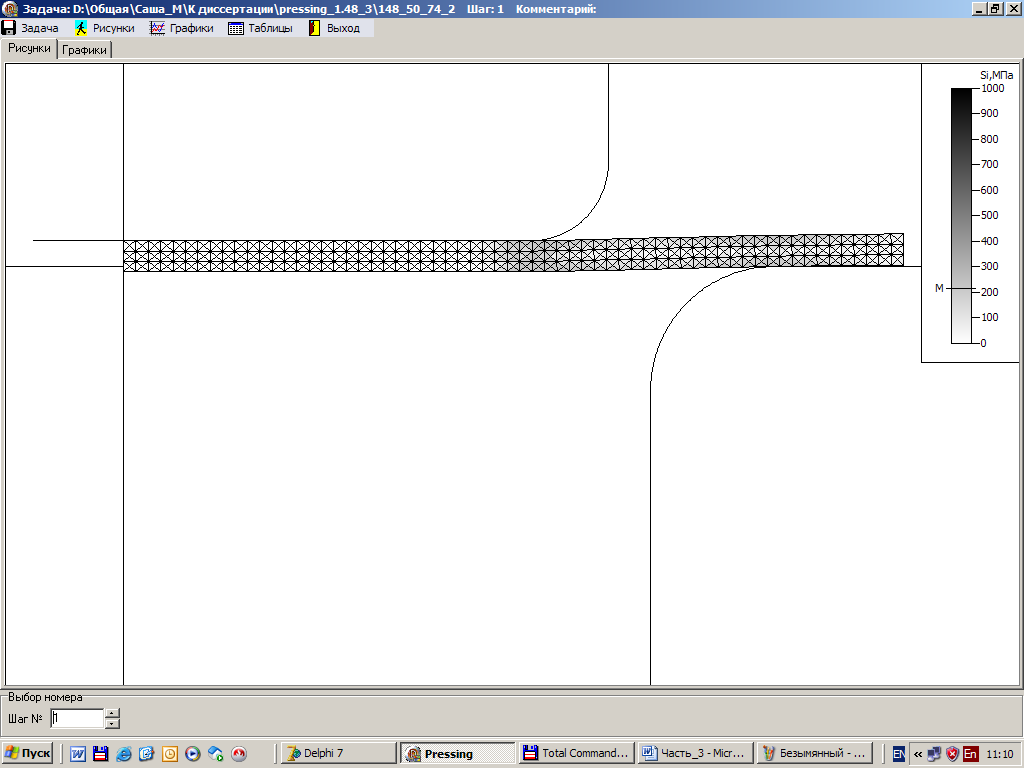Click the Рисунки toolbar item with running figure
This screenshot has height=768, width=1024.
104,28
